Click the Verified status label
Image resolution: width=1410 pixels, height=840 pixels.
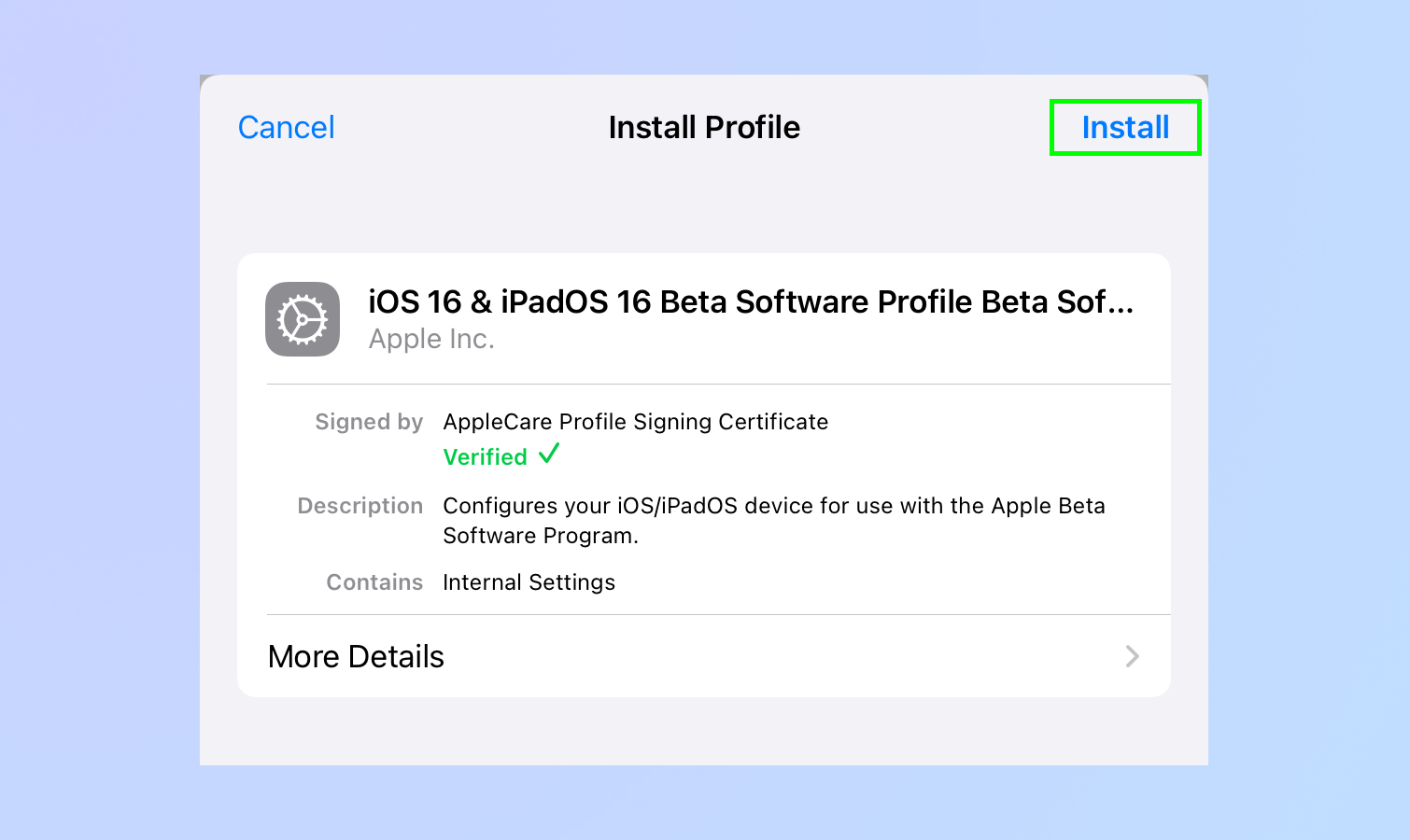[486, 457]
